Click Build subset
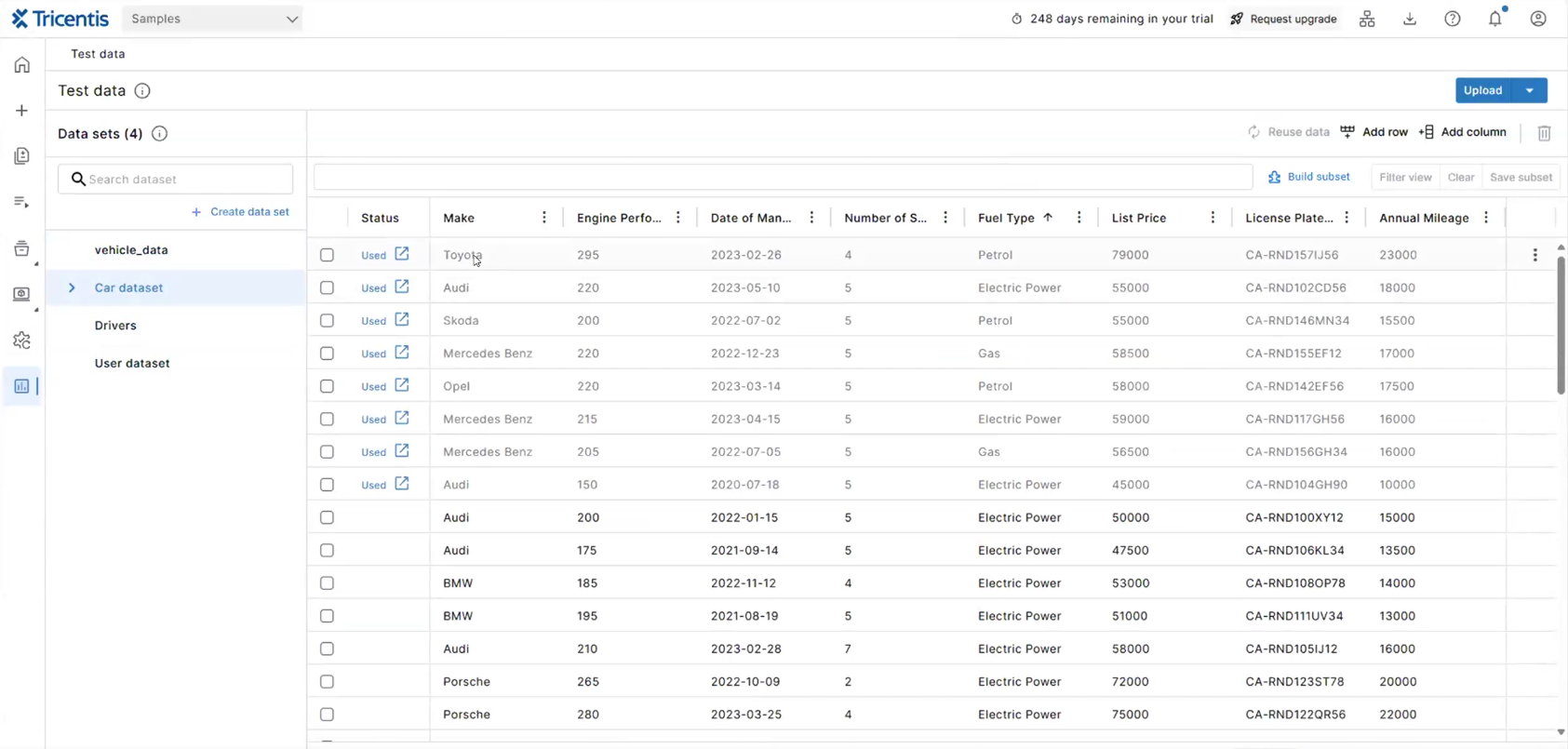This screenshot has height=749, width=1568. pos(1309,177)
